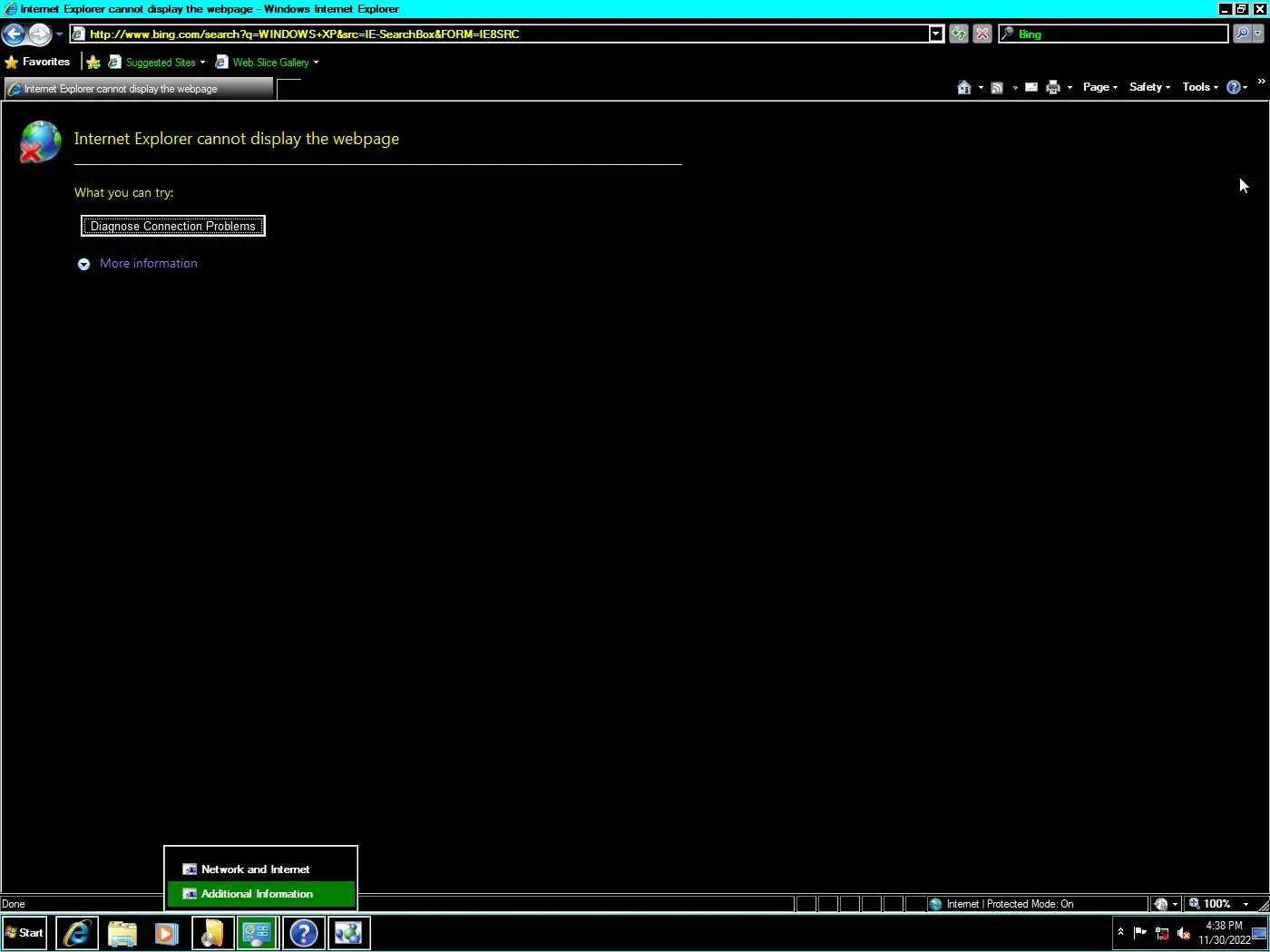This screenshot has height=952, width=1270.
Task: Click the Read Mail envelope icon
Action: coord(1031,87)
